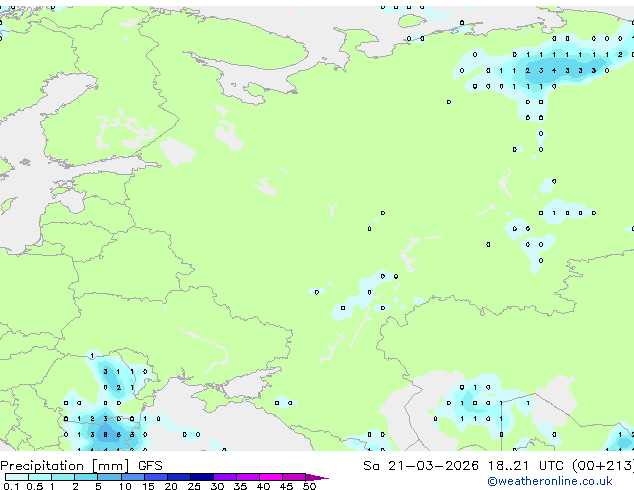Pick the legend swatch between 0.5 and 1
Viewport: 634px width, 490px height.
tap(40, 477)
